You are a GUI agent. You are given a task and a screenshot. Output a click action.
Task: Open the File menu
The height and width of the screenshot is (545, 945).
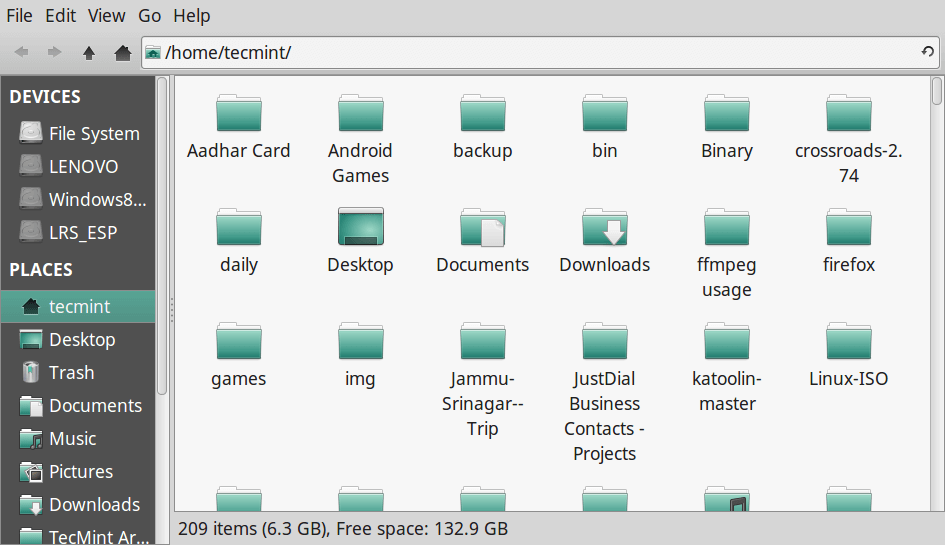tap(19, 16)
